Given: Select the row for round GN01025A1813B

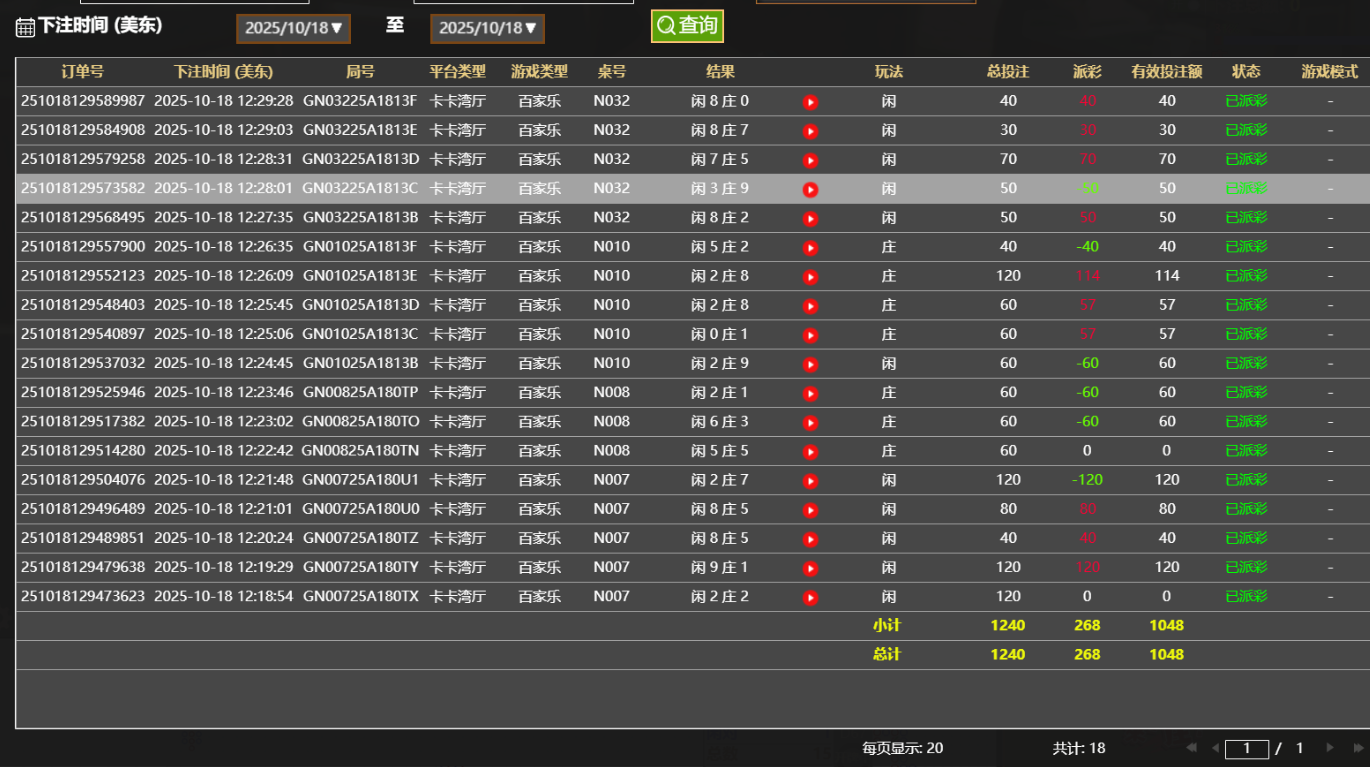Looking at the screenshot, I should point(360,364).
